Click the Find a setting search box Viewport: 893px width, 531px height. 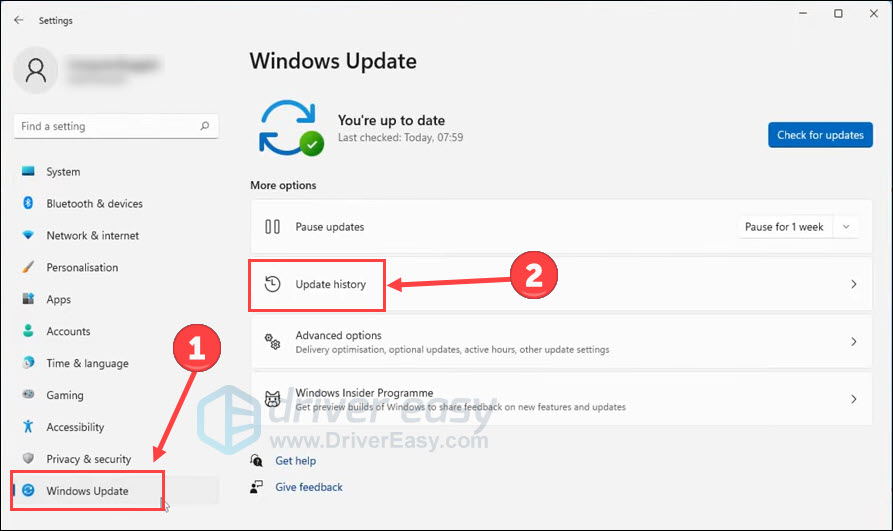coord(116,126)
